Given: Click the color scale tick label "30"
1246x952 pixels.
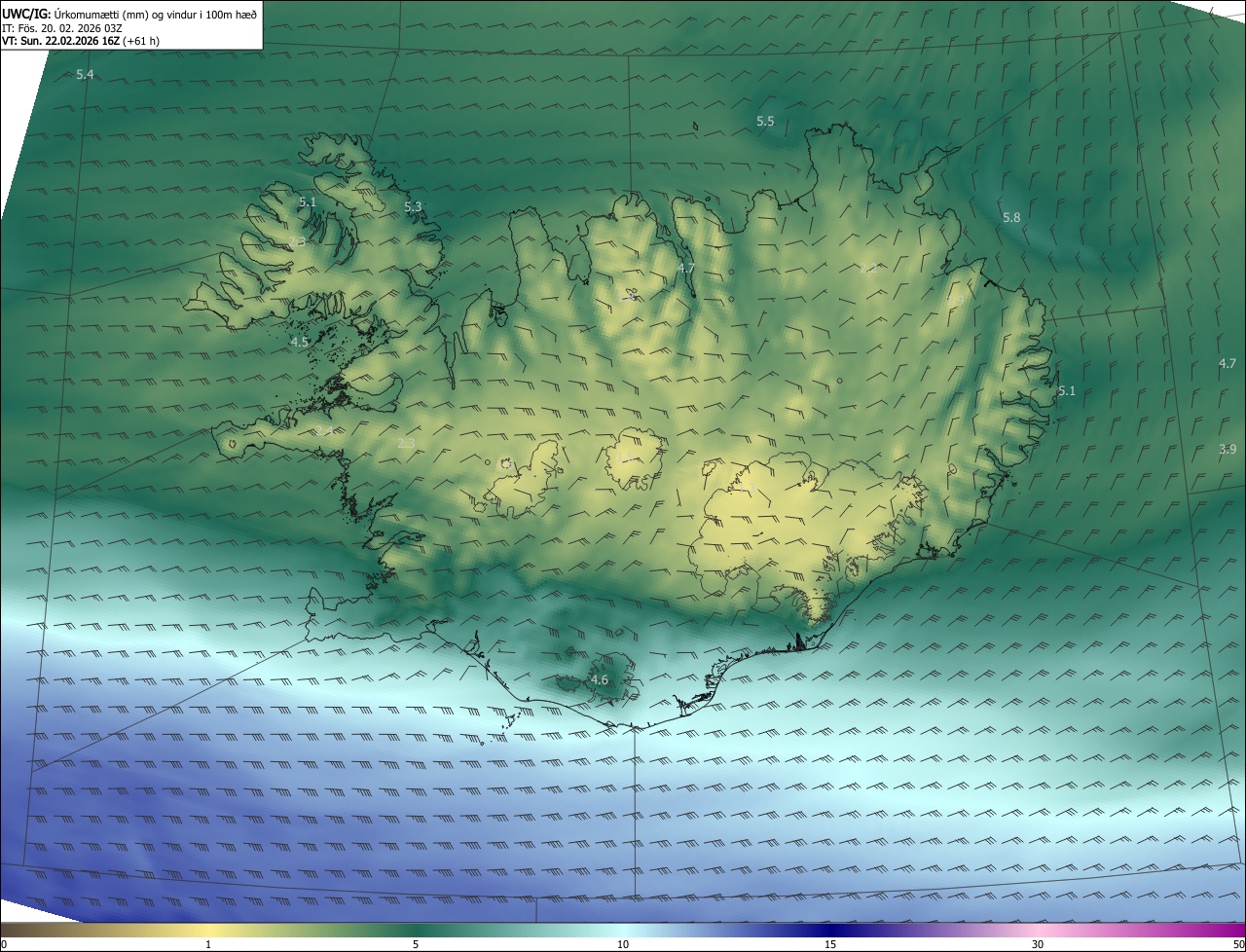Looking at the screenshot, I should pos(1038,944).
